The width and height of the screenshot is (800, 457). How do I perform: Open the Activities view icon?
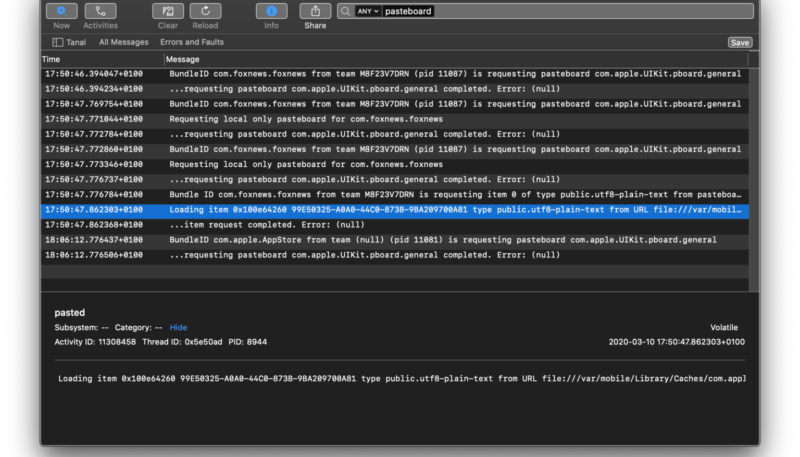(100, 11)
